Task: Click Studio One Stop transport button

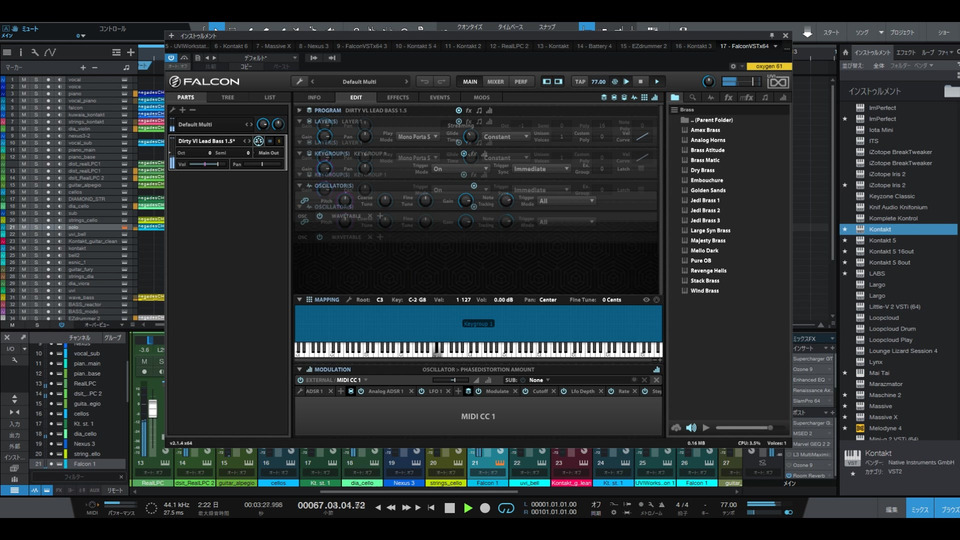Action: [x=449, y=508]
